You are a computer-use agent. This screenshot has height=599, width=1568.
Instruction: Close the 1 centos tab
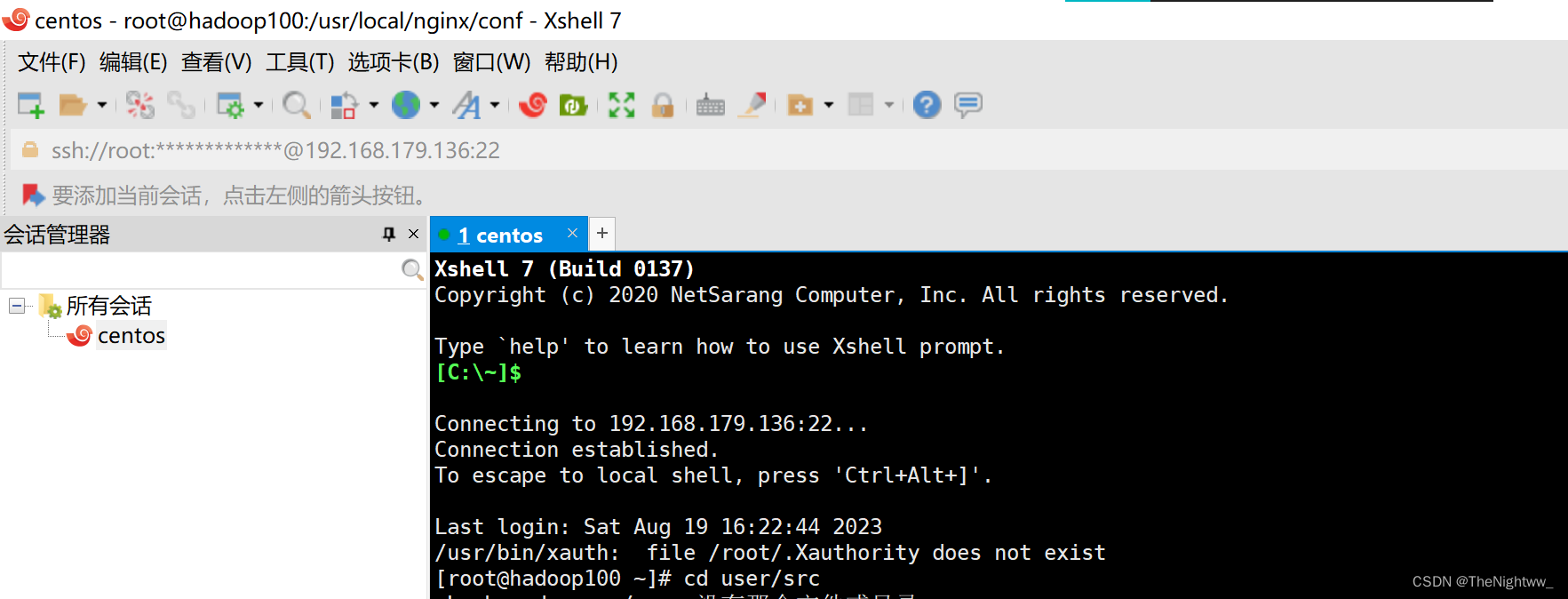pyautogui.click(x=572, y=233)
